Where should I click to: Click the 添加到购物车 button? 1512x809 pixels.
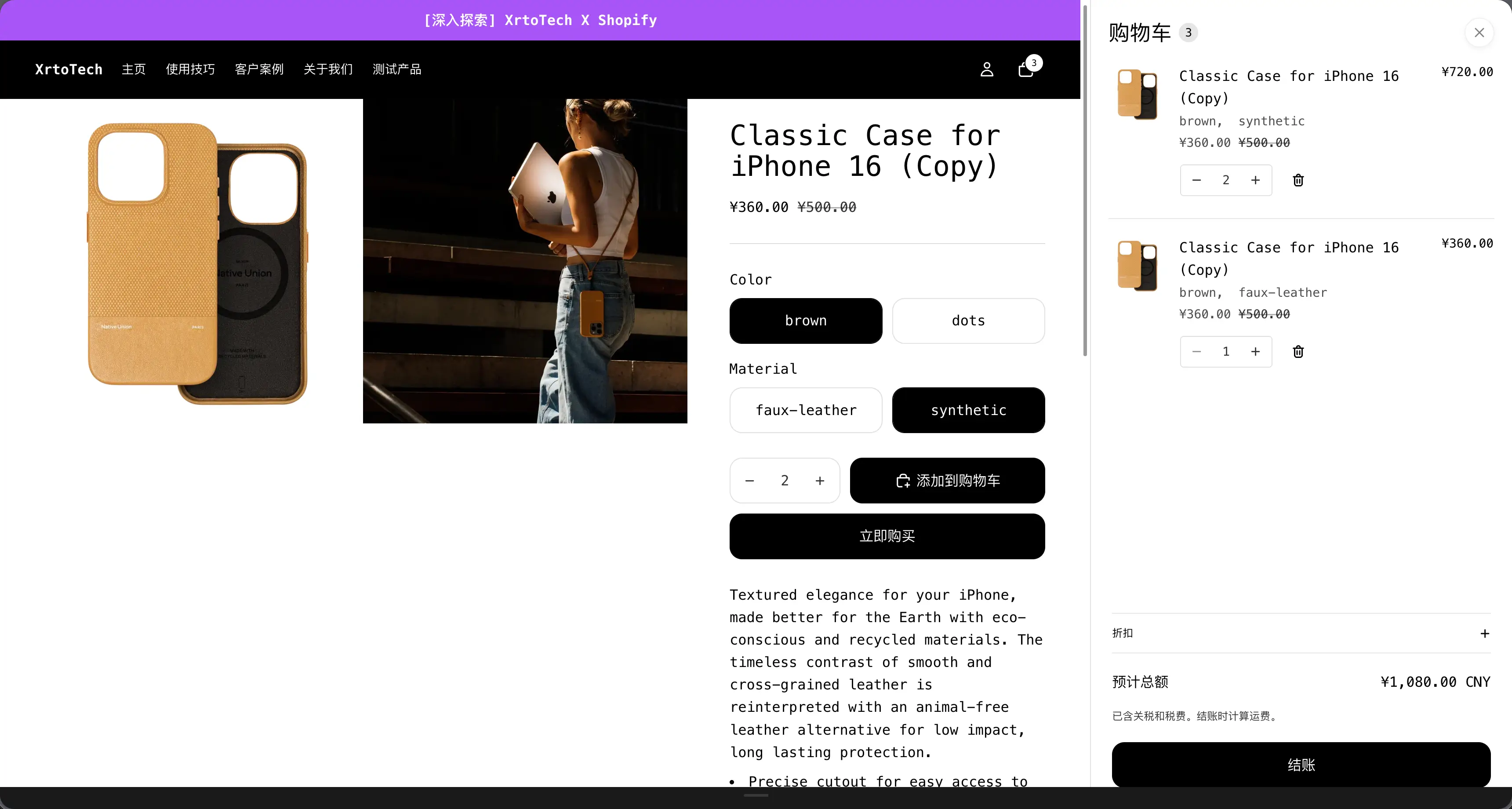click(947, 481)
